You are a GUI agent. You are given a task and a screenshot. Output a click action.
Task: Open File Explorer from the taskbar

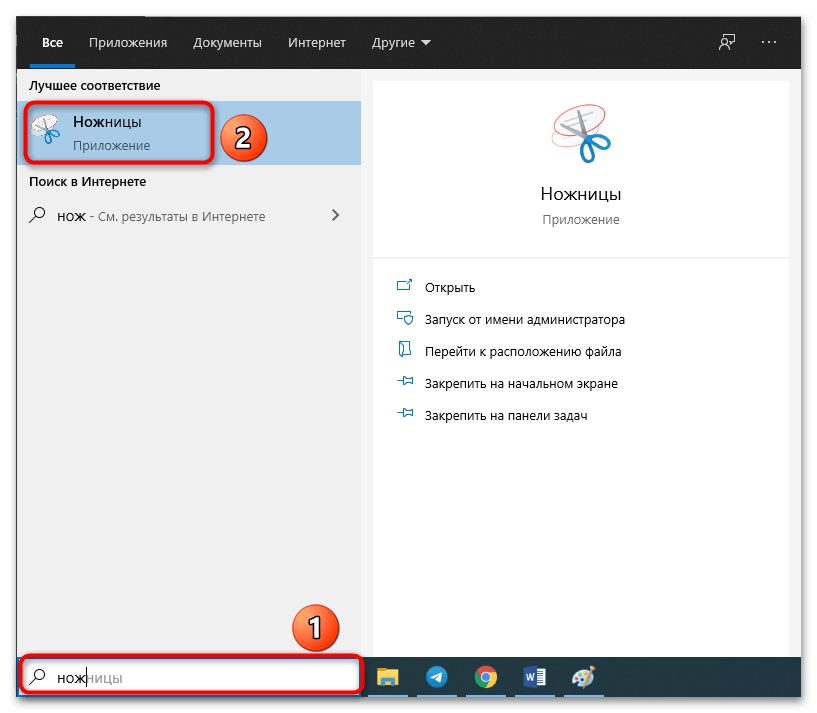pos(387,677)
